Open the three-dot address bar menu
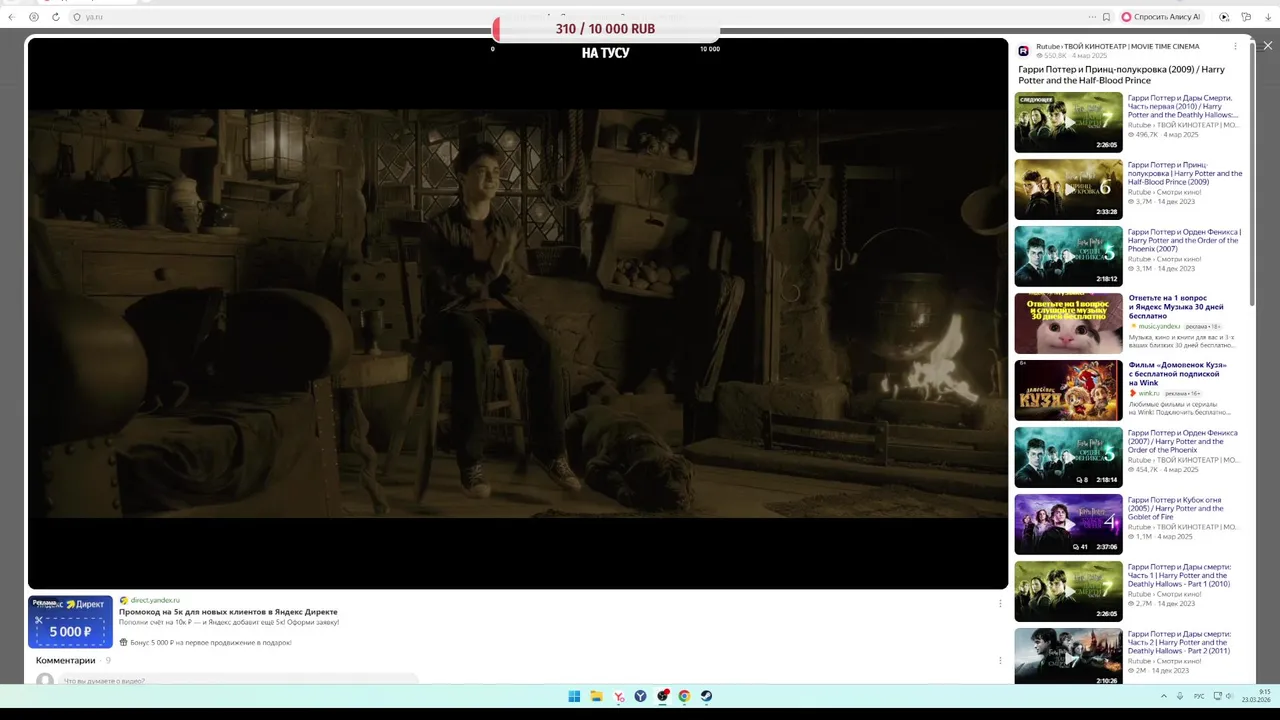This screenshot has height=720, width=1280. point(1092,17)
